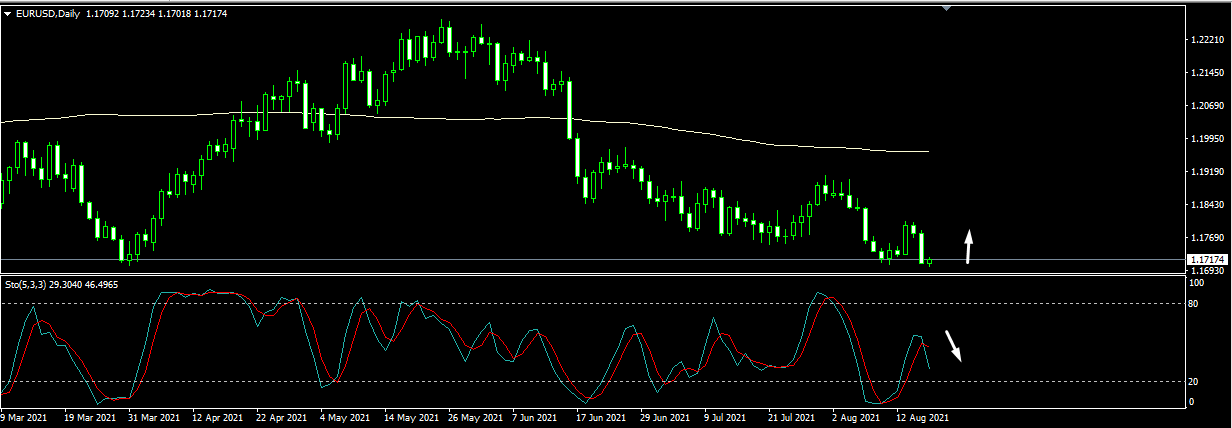Viewport: 1232px width, 428px height.
Task: Click the chart shift triangle marker at top
Action: pyautogui.click(x=947, y=7)
